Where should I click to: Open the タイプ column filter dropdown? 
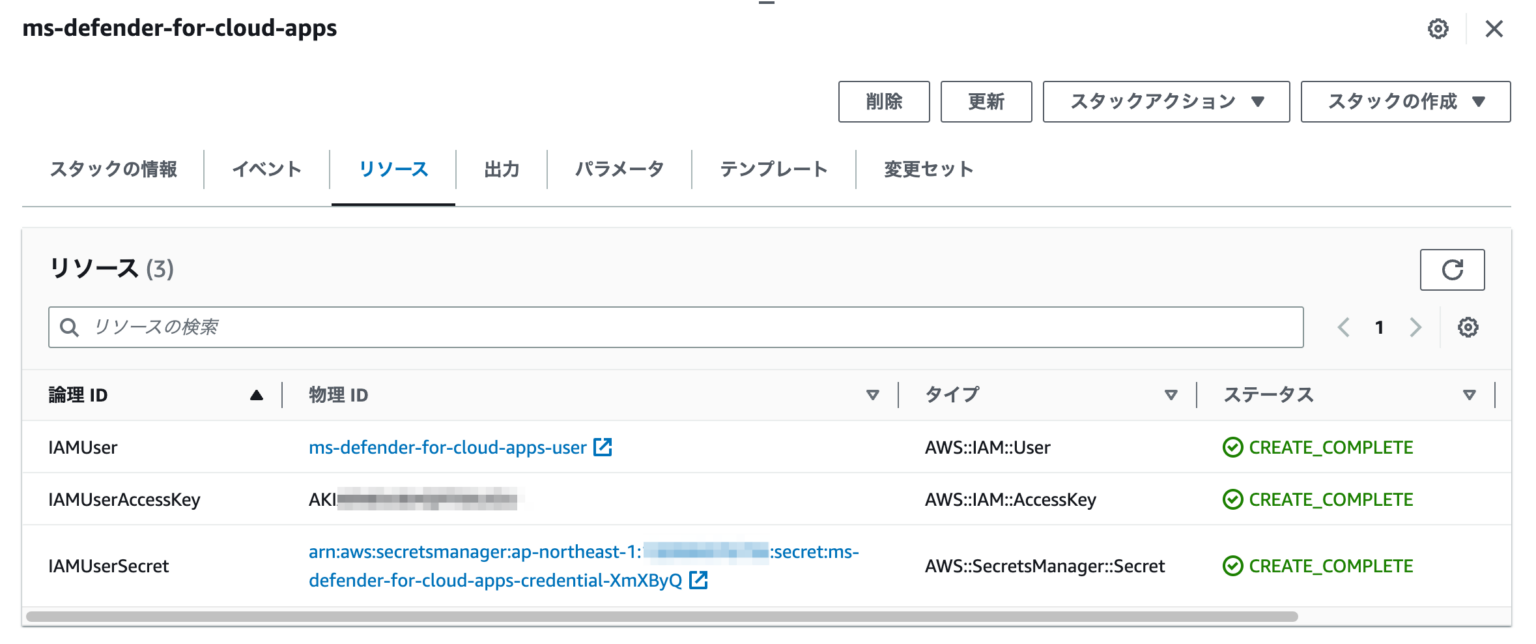coord(1171,394)
